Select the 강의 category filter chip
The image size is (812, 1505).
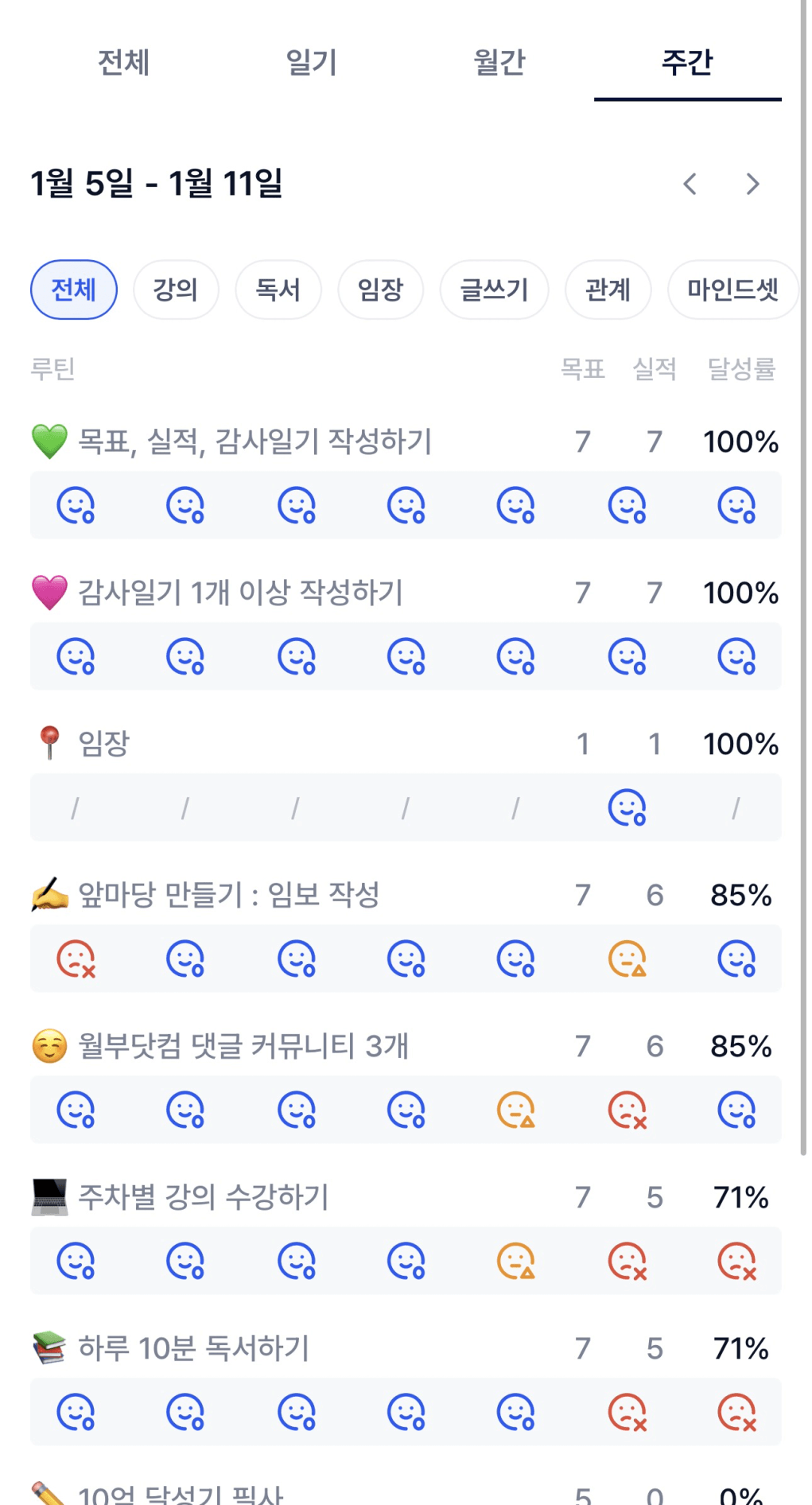pyautogui.click(x=176, y=290)
